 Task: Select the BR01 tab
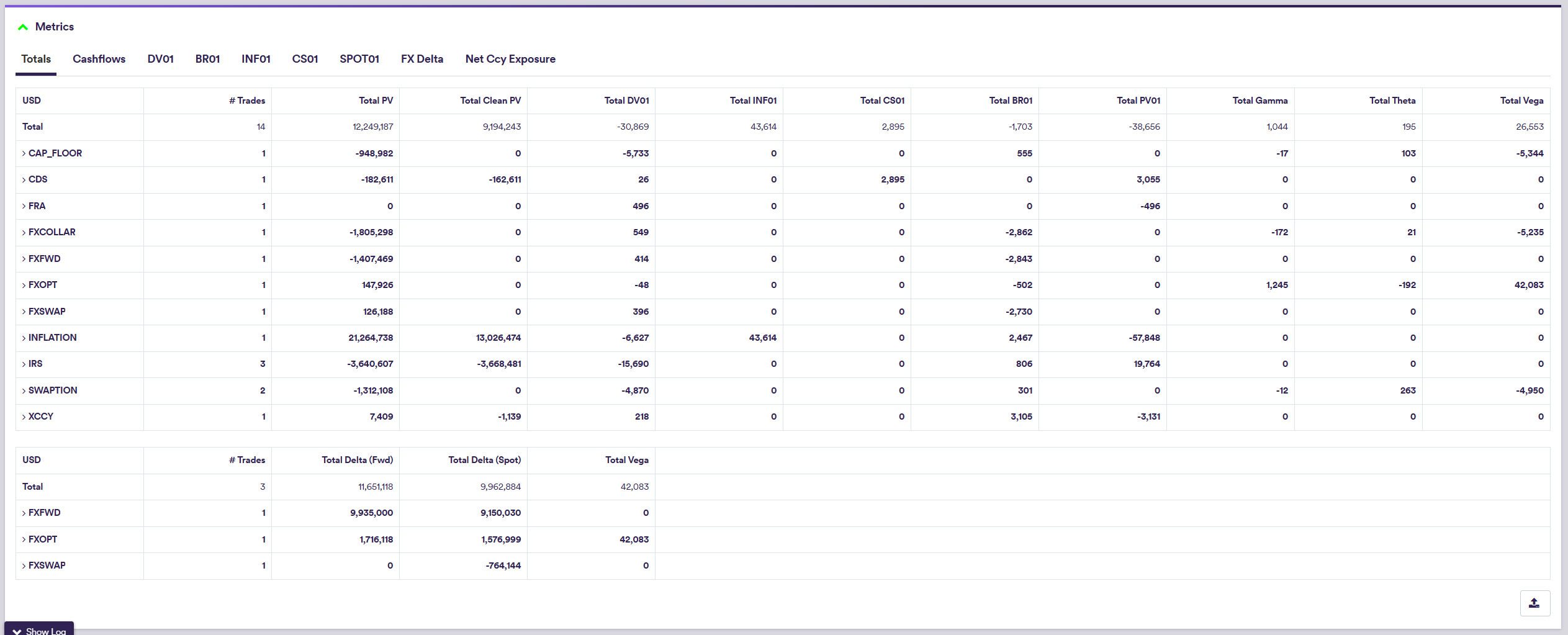(x=207, y=59)
